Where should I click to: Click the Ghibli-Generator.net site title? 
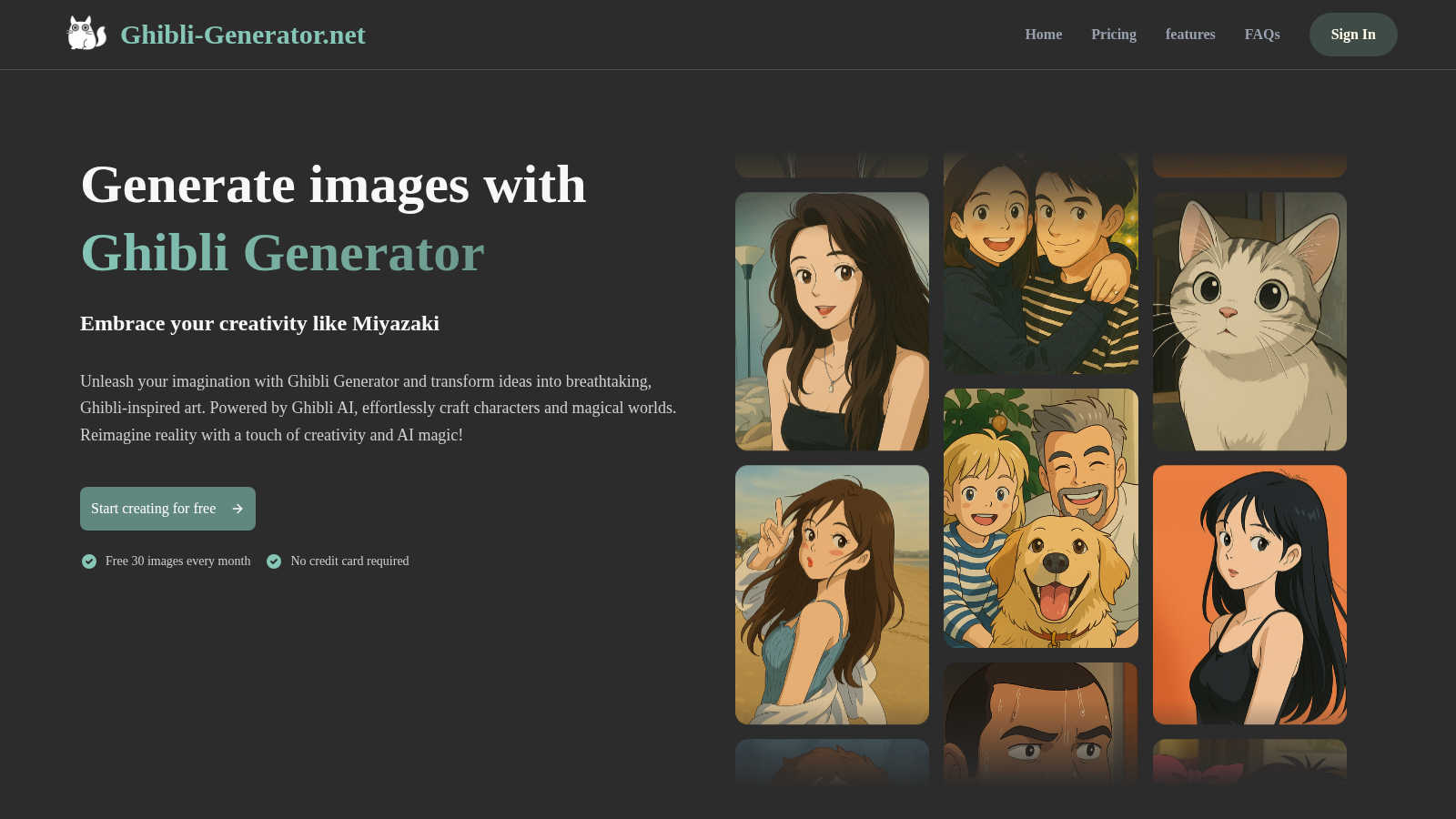(x=243, y=35)
